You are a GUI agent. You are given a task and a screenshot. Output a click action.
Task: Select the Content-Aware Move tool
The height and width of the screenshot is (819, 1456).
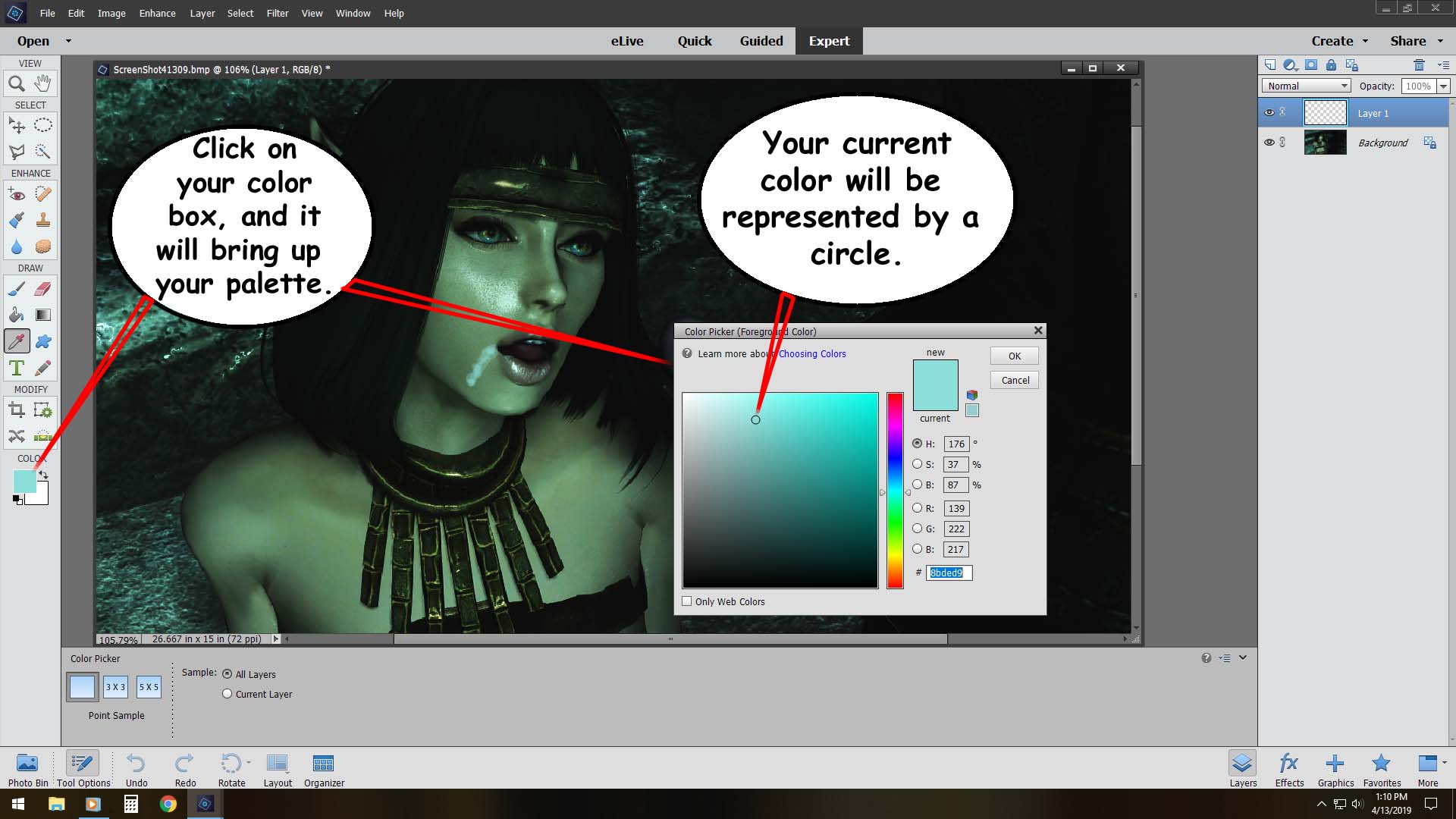tap(17, 436)
